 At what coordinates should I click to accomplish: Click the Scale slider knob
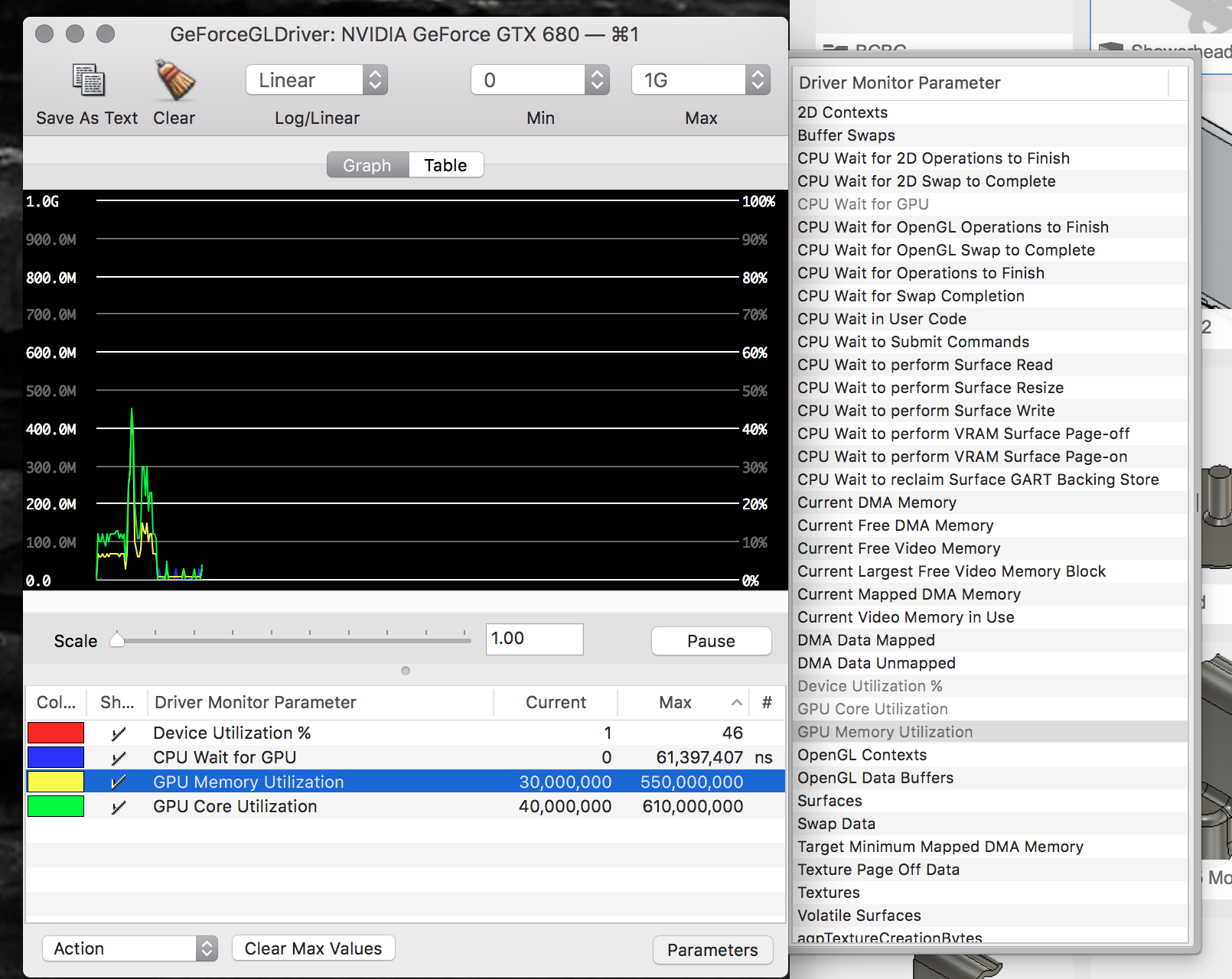point(117,639)
